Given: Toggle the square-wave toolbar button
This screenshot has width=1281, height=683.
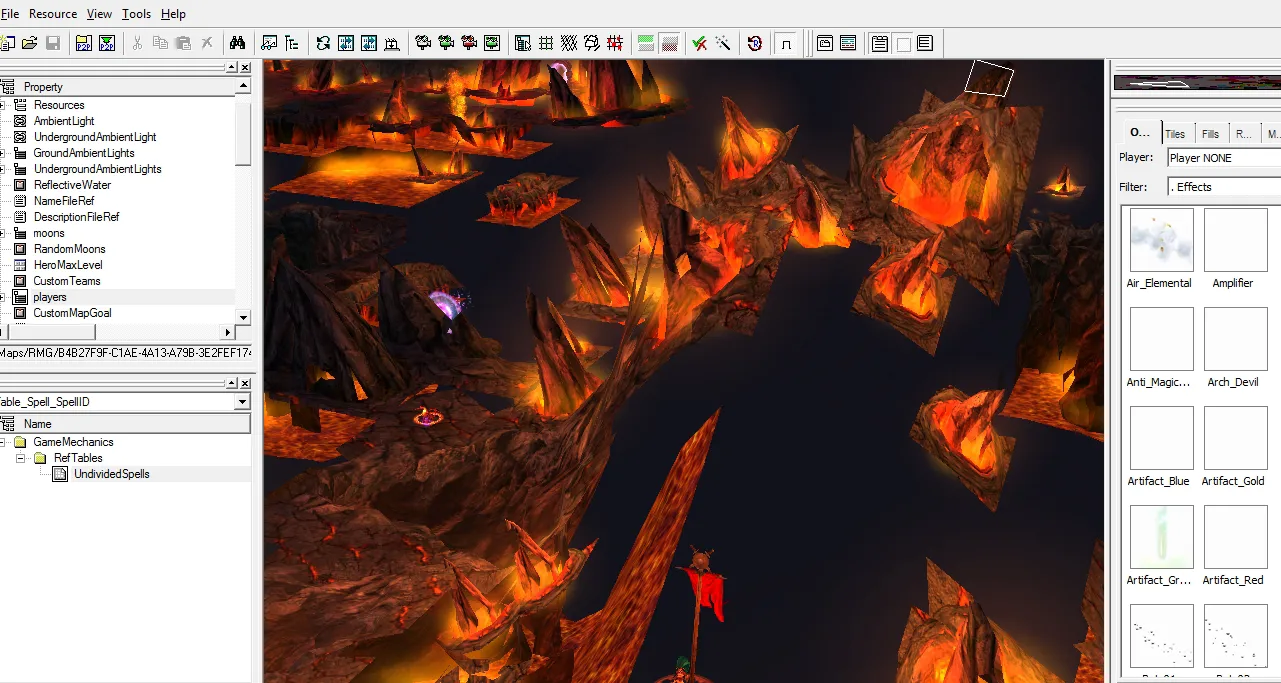Looking at the screenshot, I should (787, 43).
